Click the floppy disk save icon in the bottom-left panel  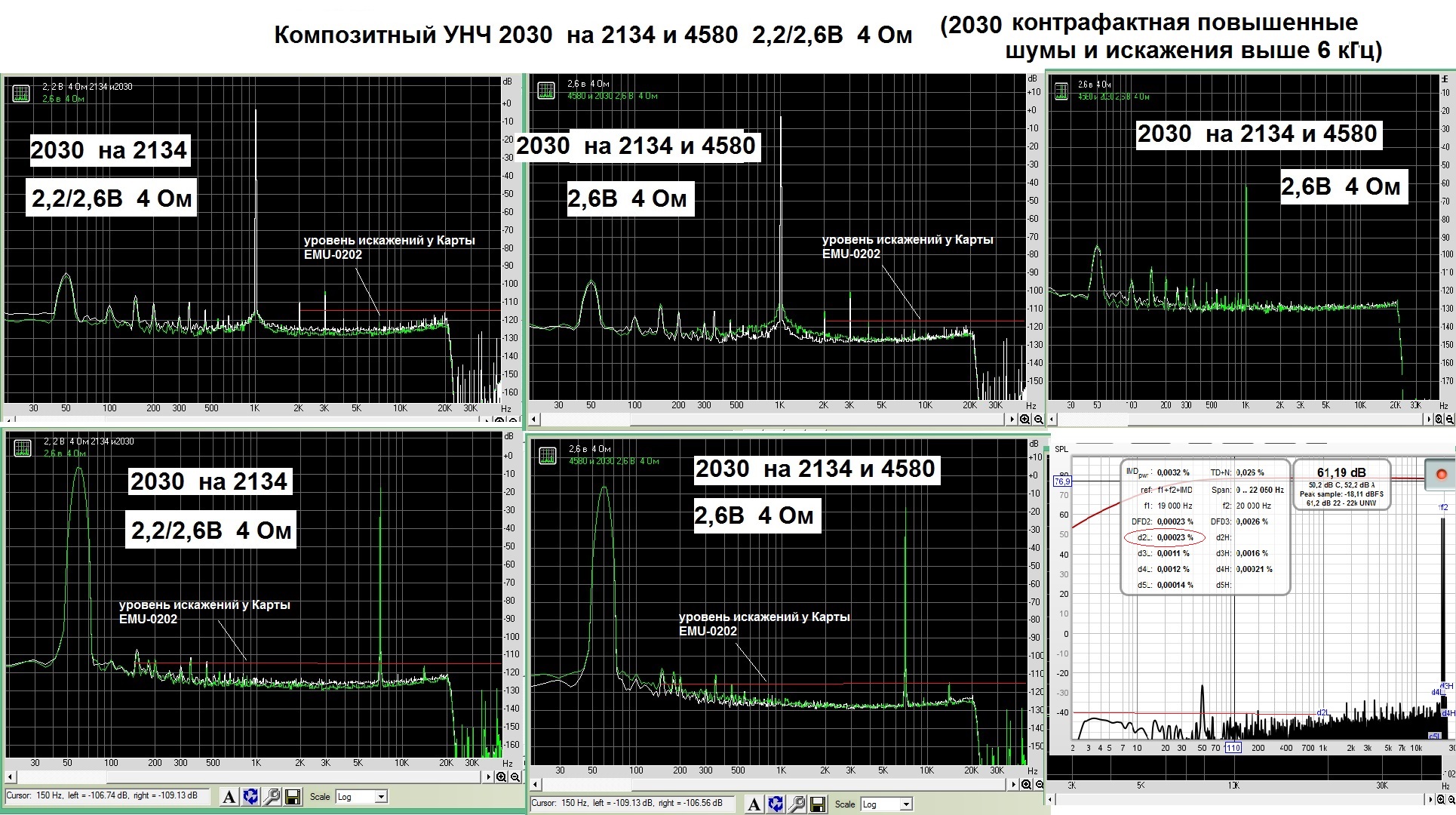tap(293, 797)
